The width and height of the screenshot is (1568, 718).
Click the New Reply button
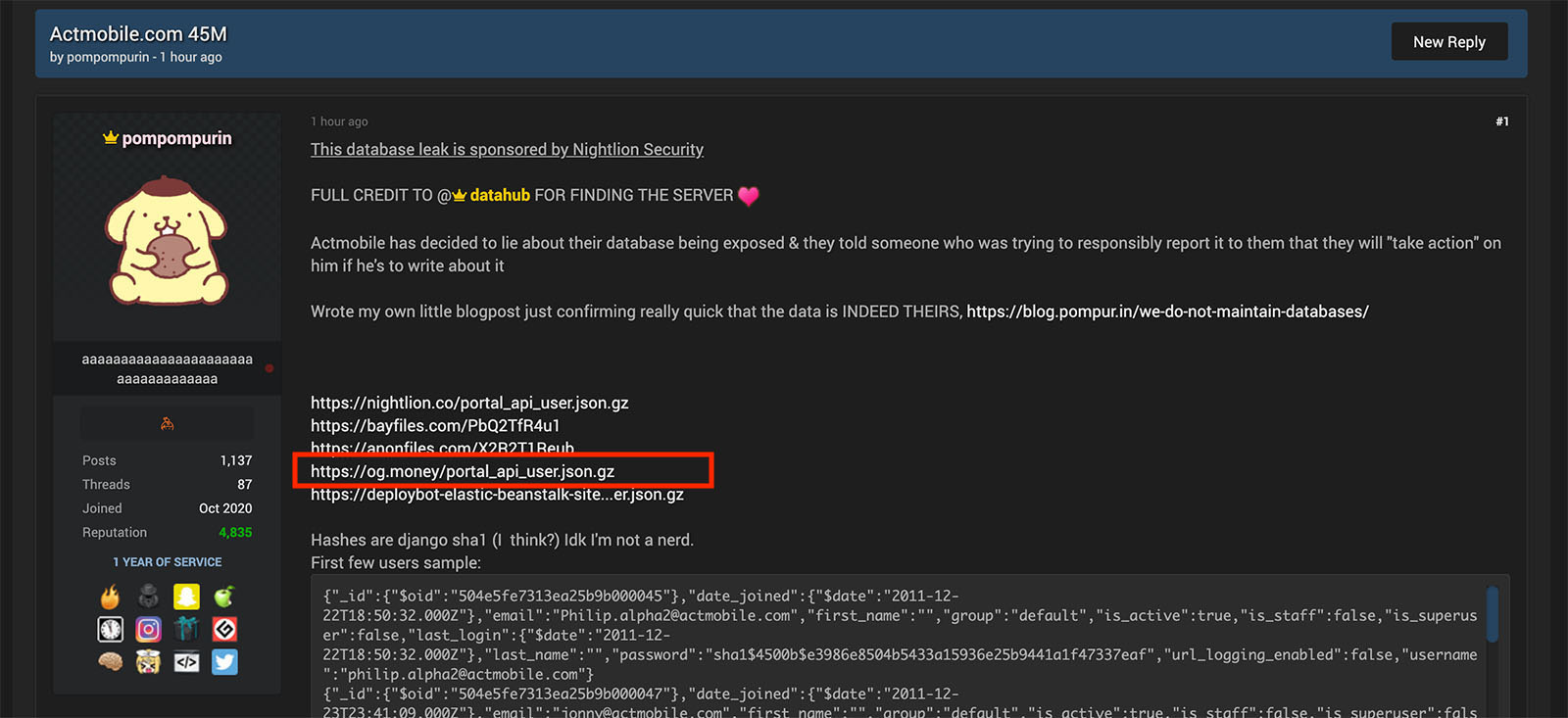(1448, 42)
